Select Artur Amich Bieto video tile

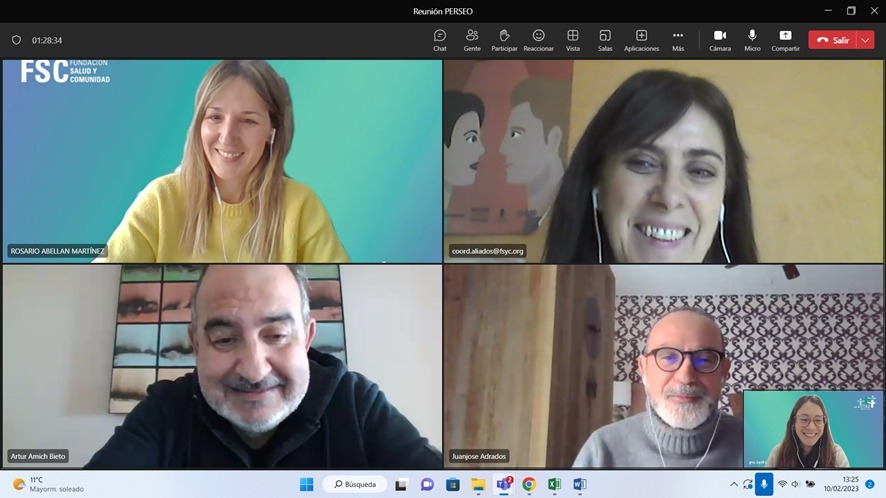tap(222, 366)
